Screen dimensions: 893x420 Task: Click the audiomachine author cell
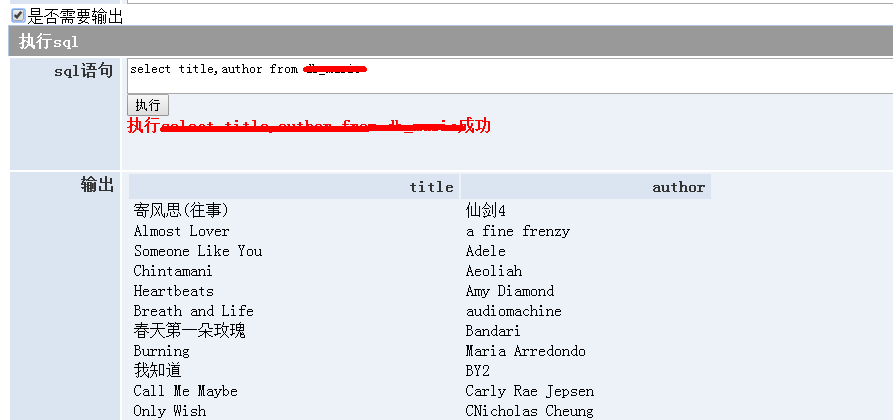click(x=514, y=311)
